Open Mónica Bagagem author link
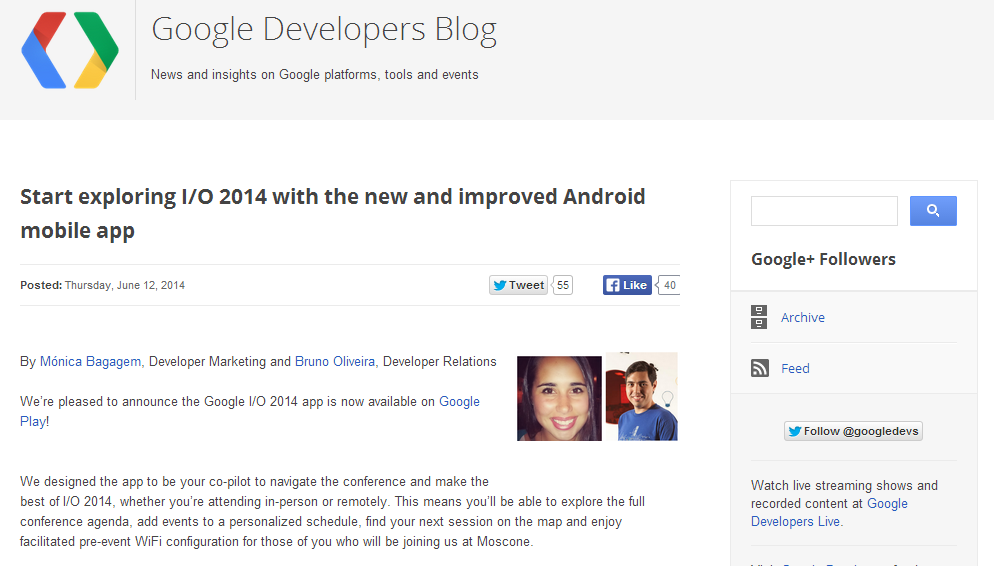This screenshot has width=994, height=566. (x=90, y=361)
